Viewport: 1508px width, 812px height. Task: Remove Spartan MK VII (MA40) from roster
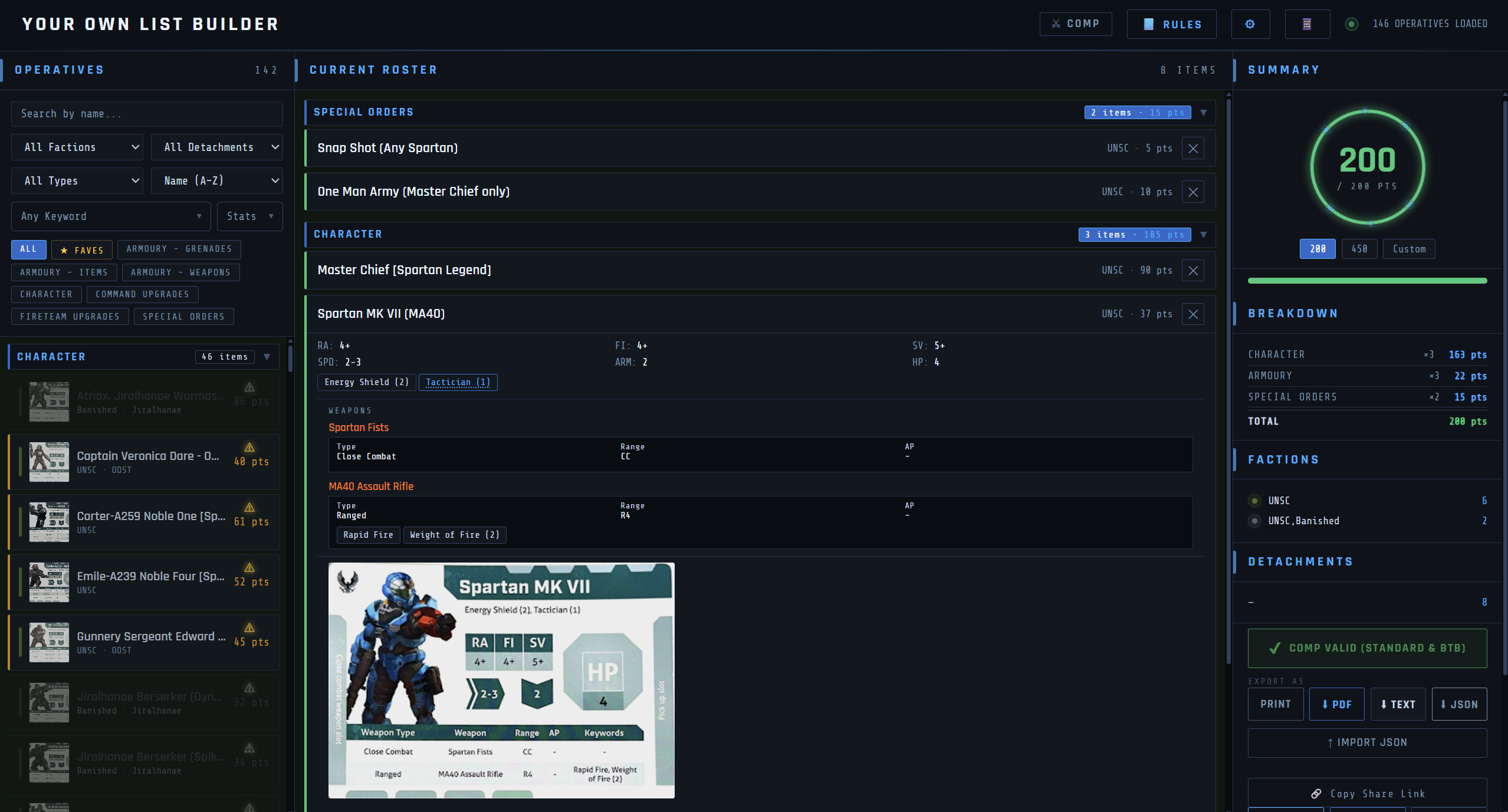coord(1192,314)
